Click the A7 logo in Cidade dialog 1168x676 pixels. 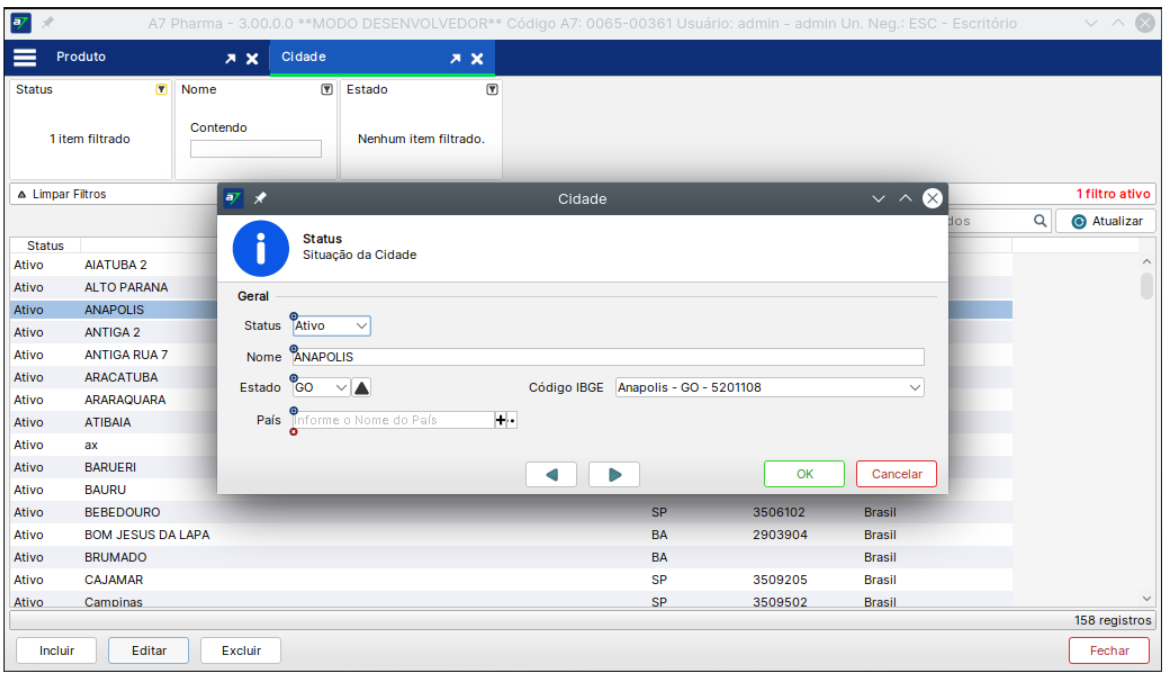tap(233, 198)
